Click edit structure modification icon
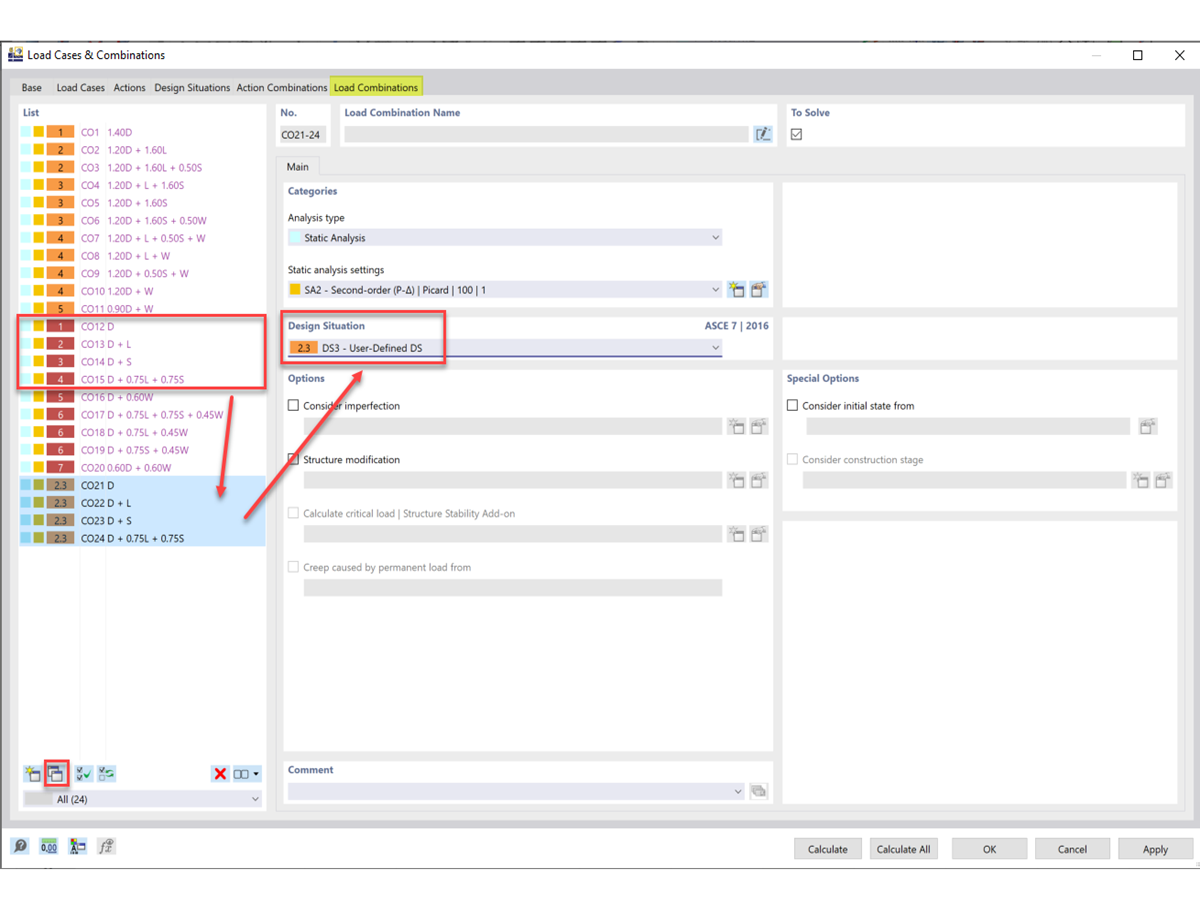 [759, 481]
